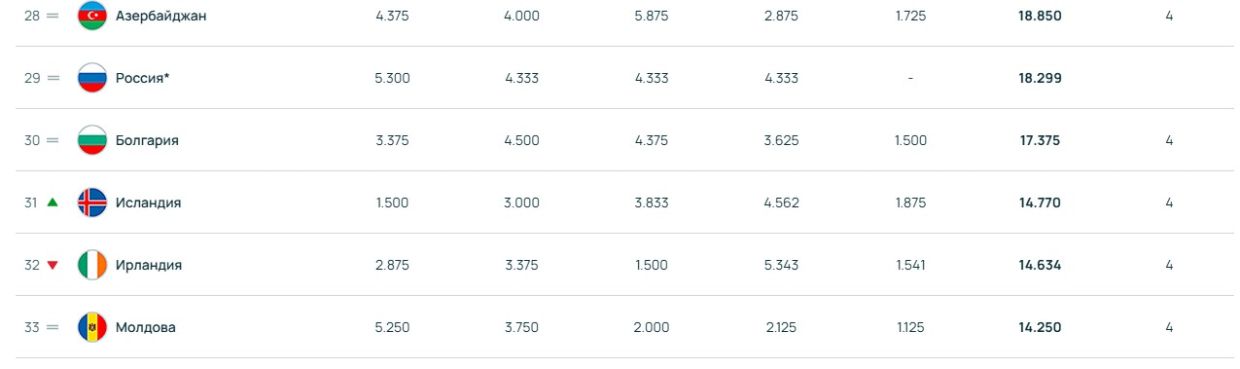Select the Болгария country name
Viewport: 1240px width, 369px height.
pos(147,140)
